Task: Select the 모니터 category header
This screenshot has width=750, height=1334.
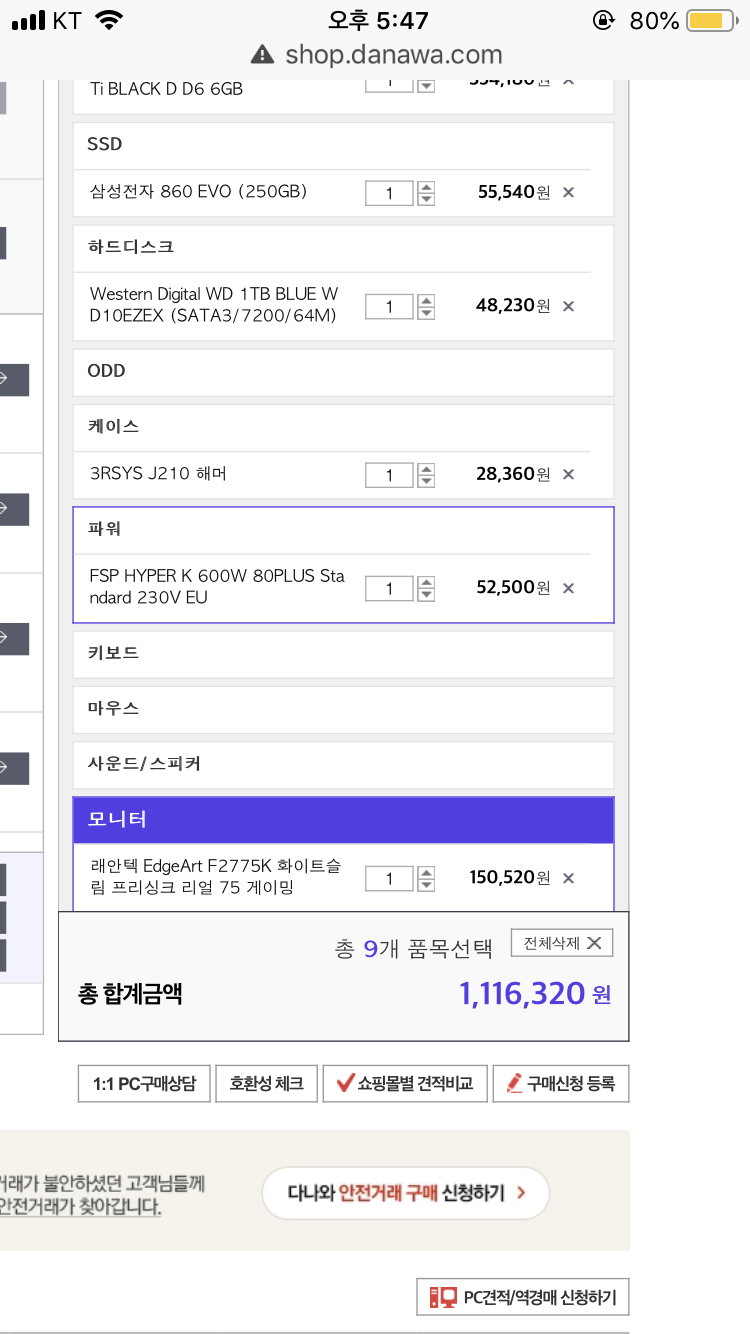Action: pos(343,820)
